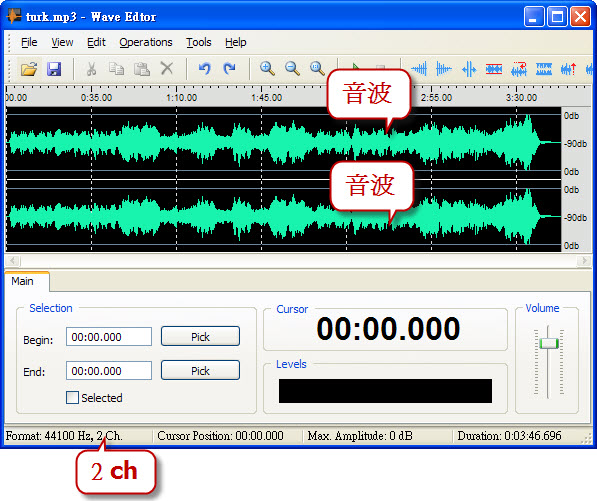This screenshot has width=597, height=501.
Task: Maximize the Wave Editor window
Action: 557,17
